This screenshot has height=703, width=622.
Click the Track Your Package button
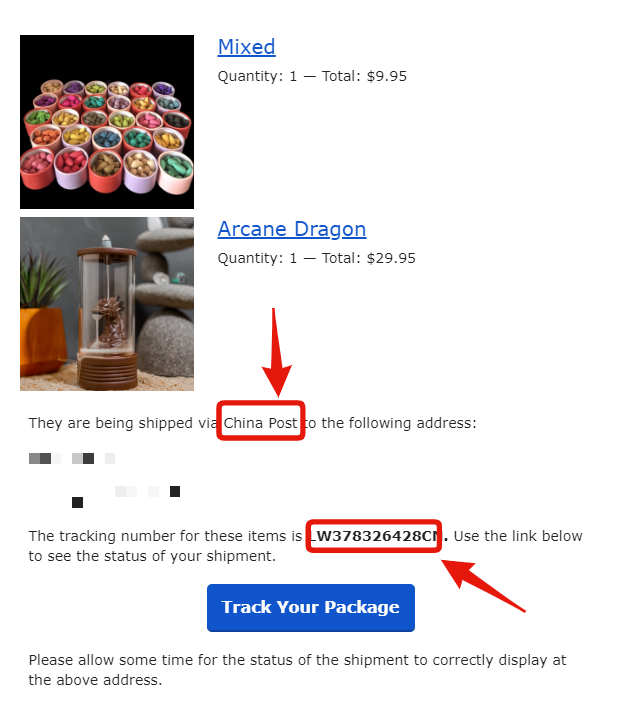tap(311, 608)
